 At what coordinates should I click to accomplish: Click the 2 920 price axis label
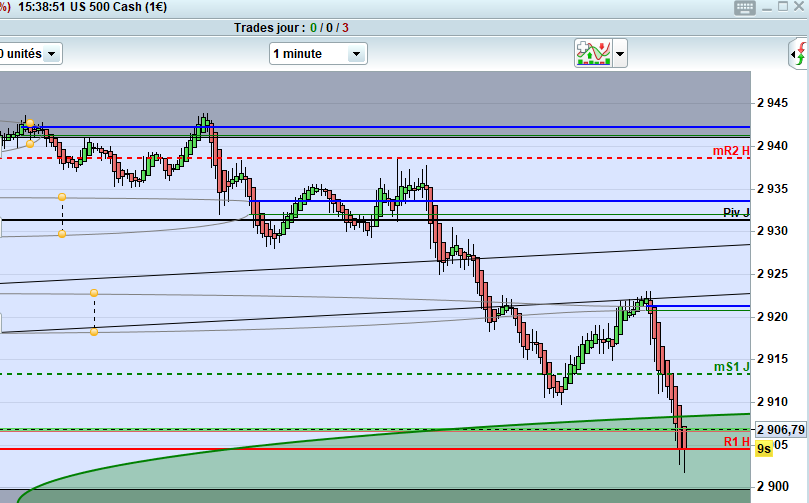click(x=772, y=316)
